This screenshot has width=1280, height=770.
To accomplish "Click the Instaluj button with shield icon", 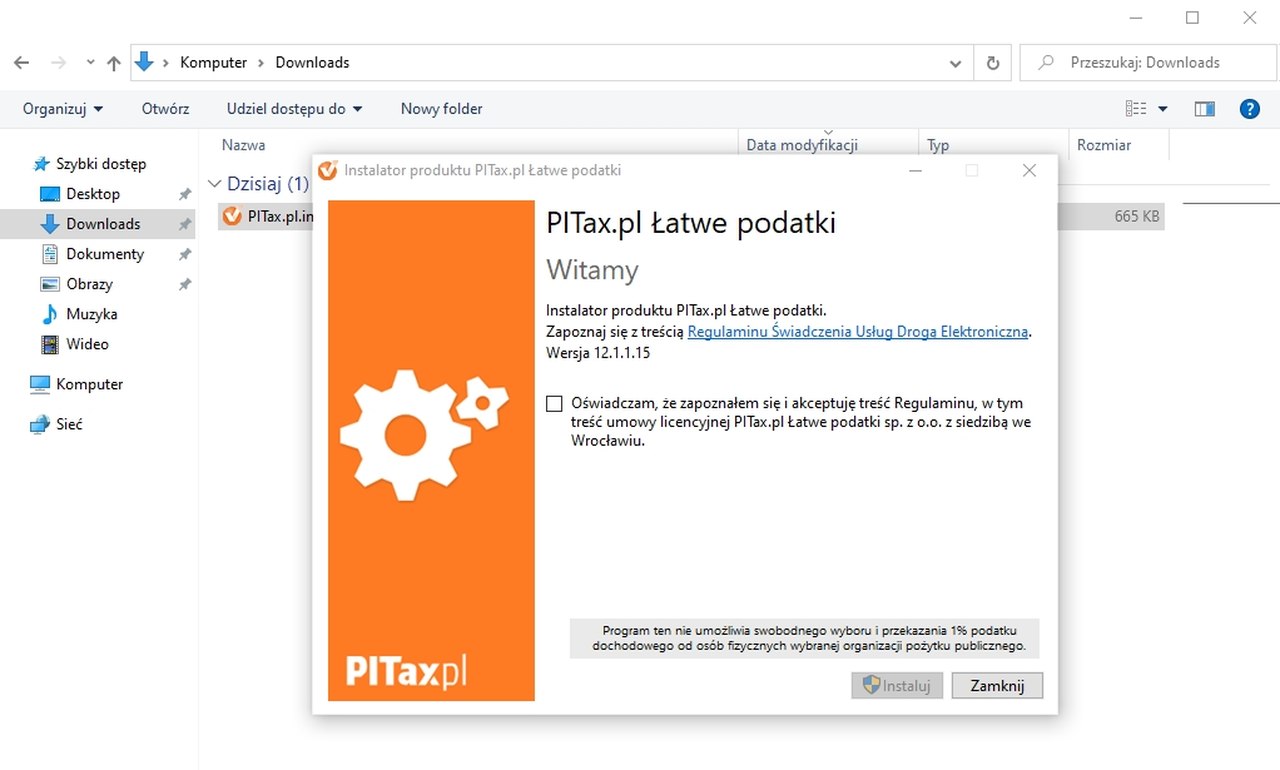I will coord(897,685).
